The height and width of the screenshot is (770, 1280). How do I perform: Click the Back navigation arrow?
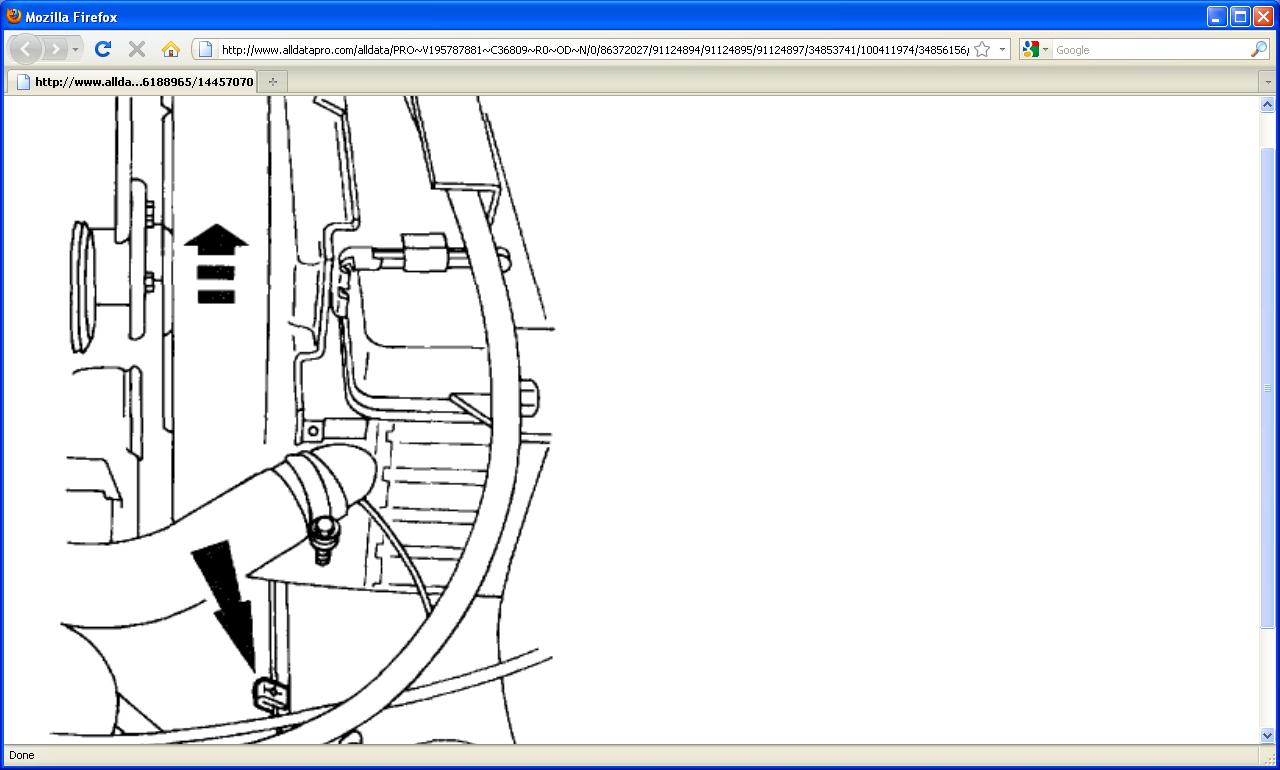25,49
